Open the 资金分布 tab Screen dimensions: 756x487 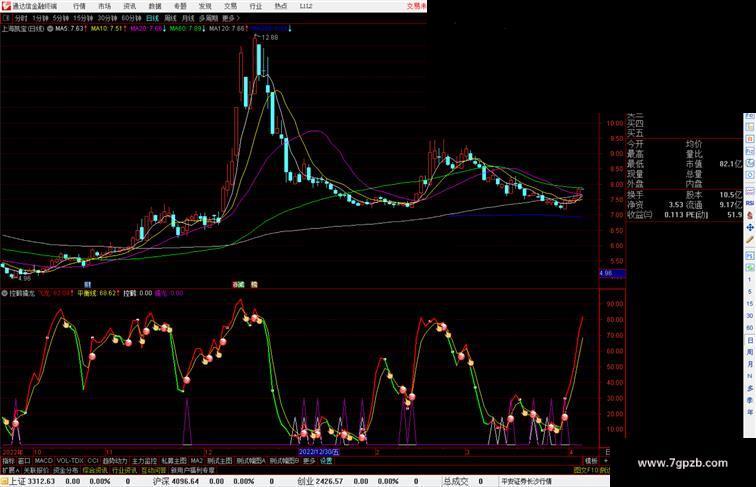tap(65, 470)
